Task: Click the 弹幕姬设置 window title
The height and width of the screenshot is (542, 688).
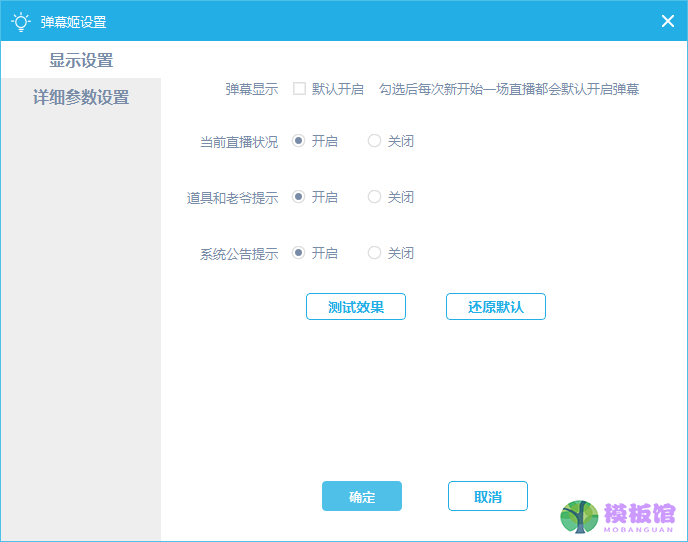Action: pos(73,22)
